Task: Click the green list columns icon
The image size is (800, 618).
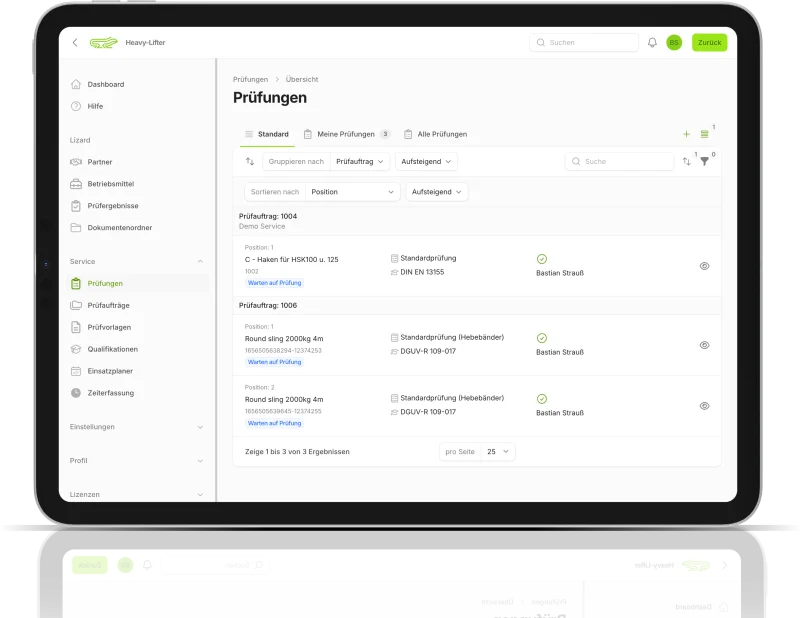Action: click(x=704, y=134)
